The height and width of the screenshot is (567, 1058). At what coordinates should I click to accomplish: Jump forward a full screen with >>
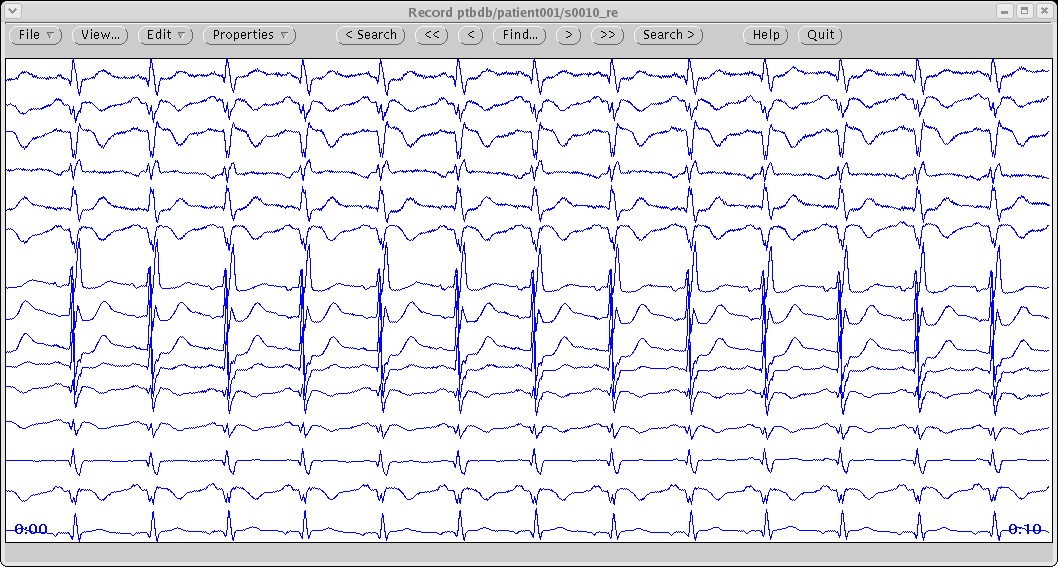coord(607,35)
